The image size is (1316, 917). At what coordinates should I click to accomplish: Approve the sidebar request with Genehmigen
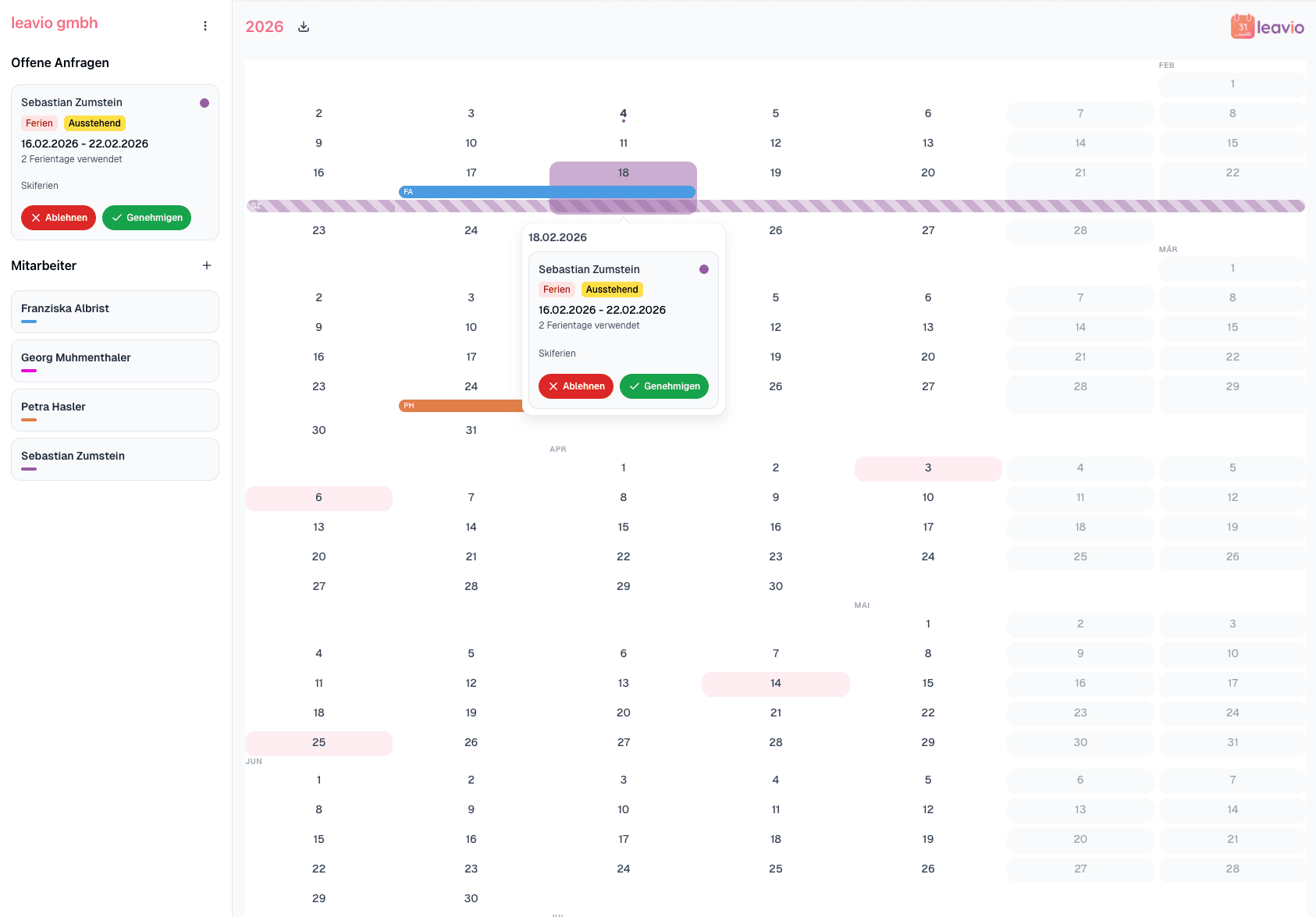click(x=147, y=218)
